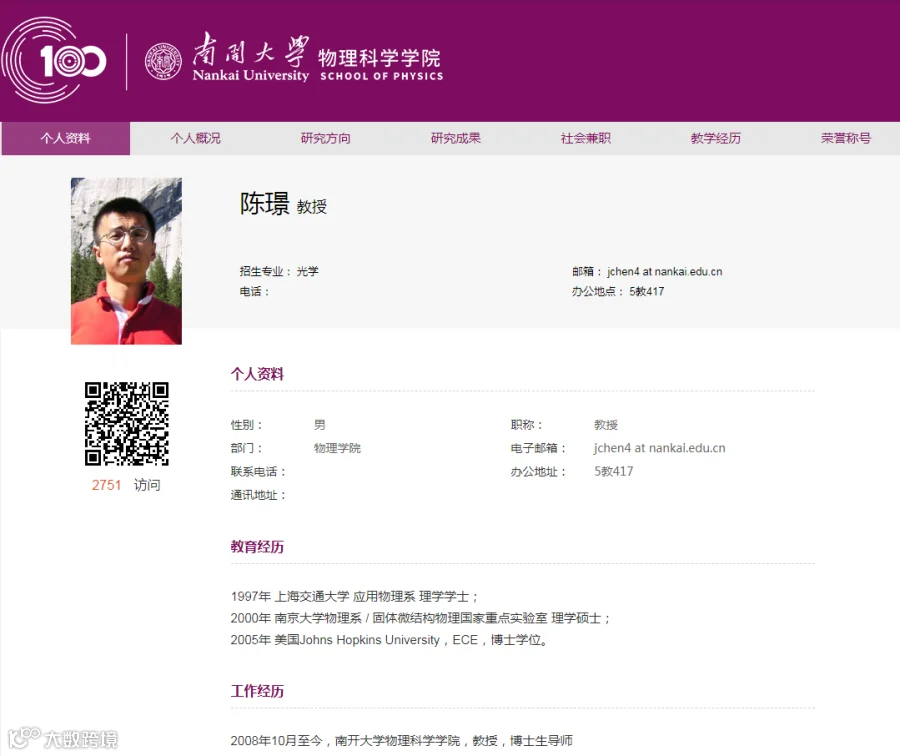The image size is (900, 756).
Task: Click the 性别 value 男
Action: click(x=320, y=425)
